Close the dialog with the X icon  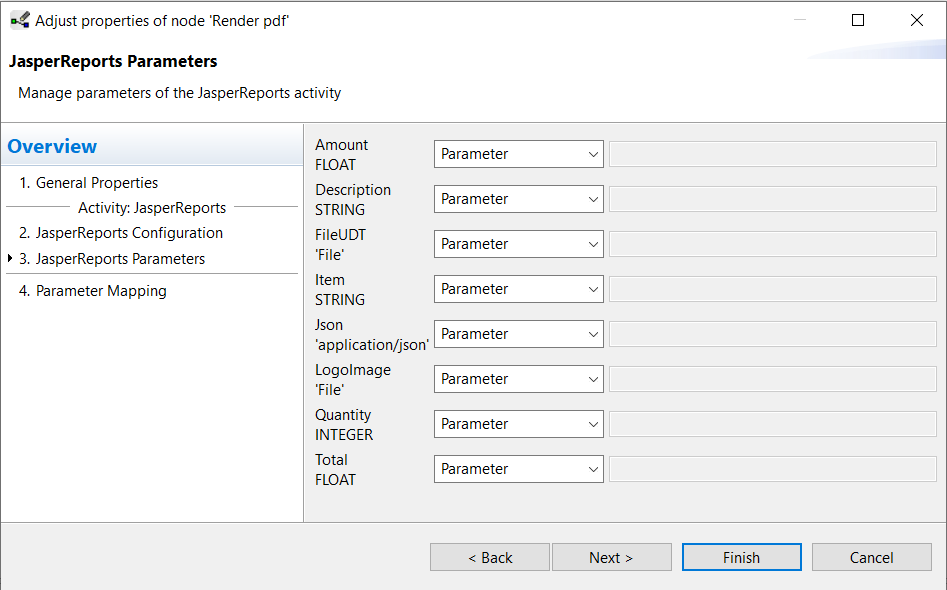click(x=916, y=20)
